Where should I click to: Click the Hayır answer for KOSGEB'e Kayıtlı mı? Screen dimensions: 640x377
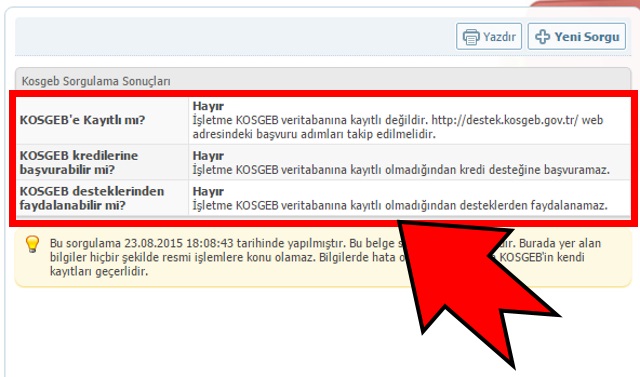coord(208,106)
